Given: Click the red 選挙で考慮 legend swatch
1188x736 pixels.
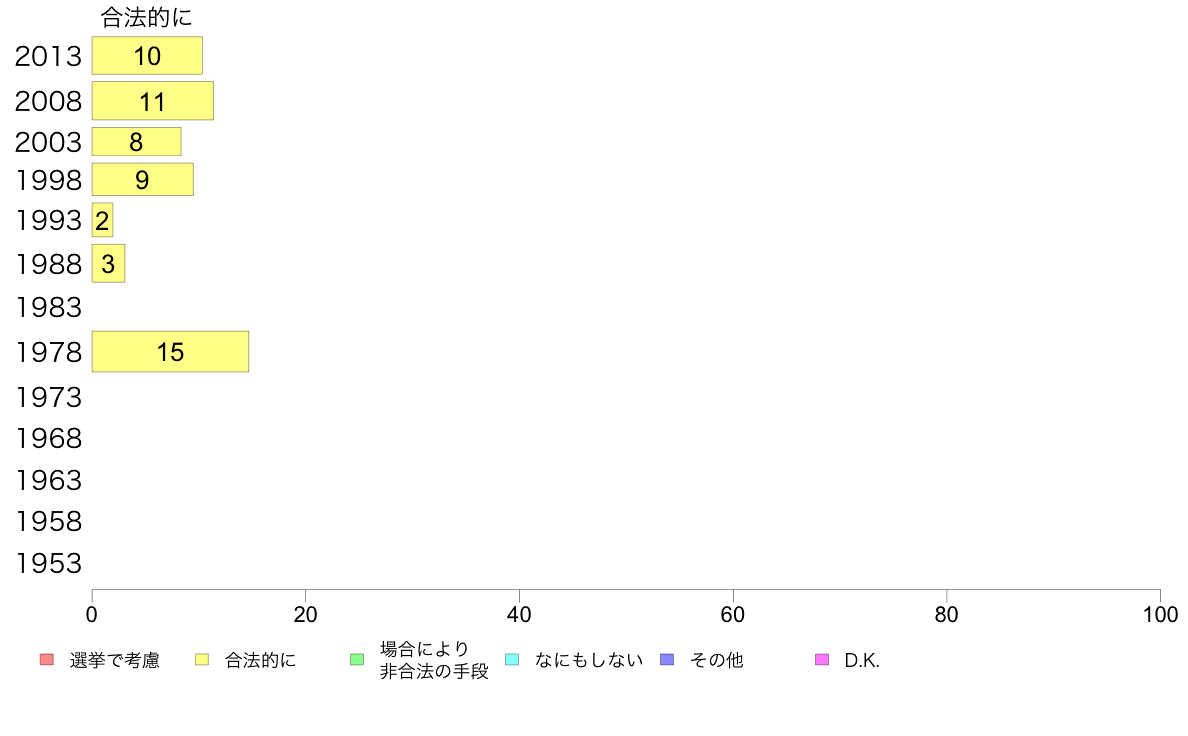Looking at the screenshot, I should point(47,659).
